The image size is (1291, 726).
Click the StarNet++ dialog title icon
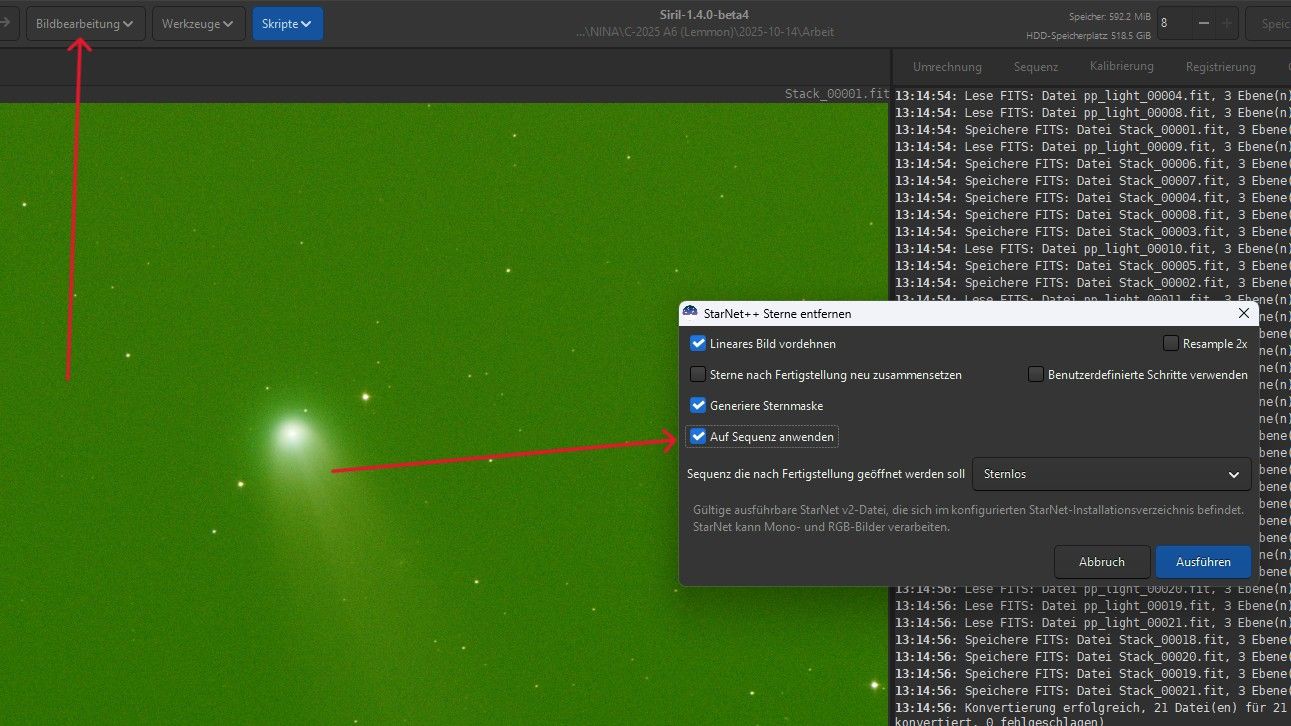pos(690,313)
